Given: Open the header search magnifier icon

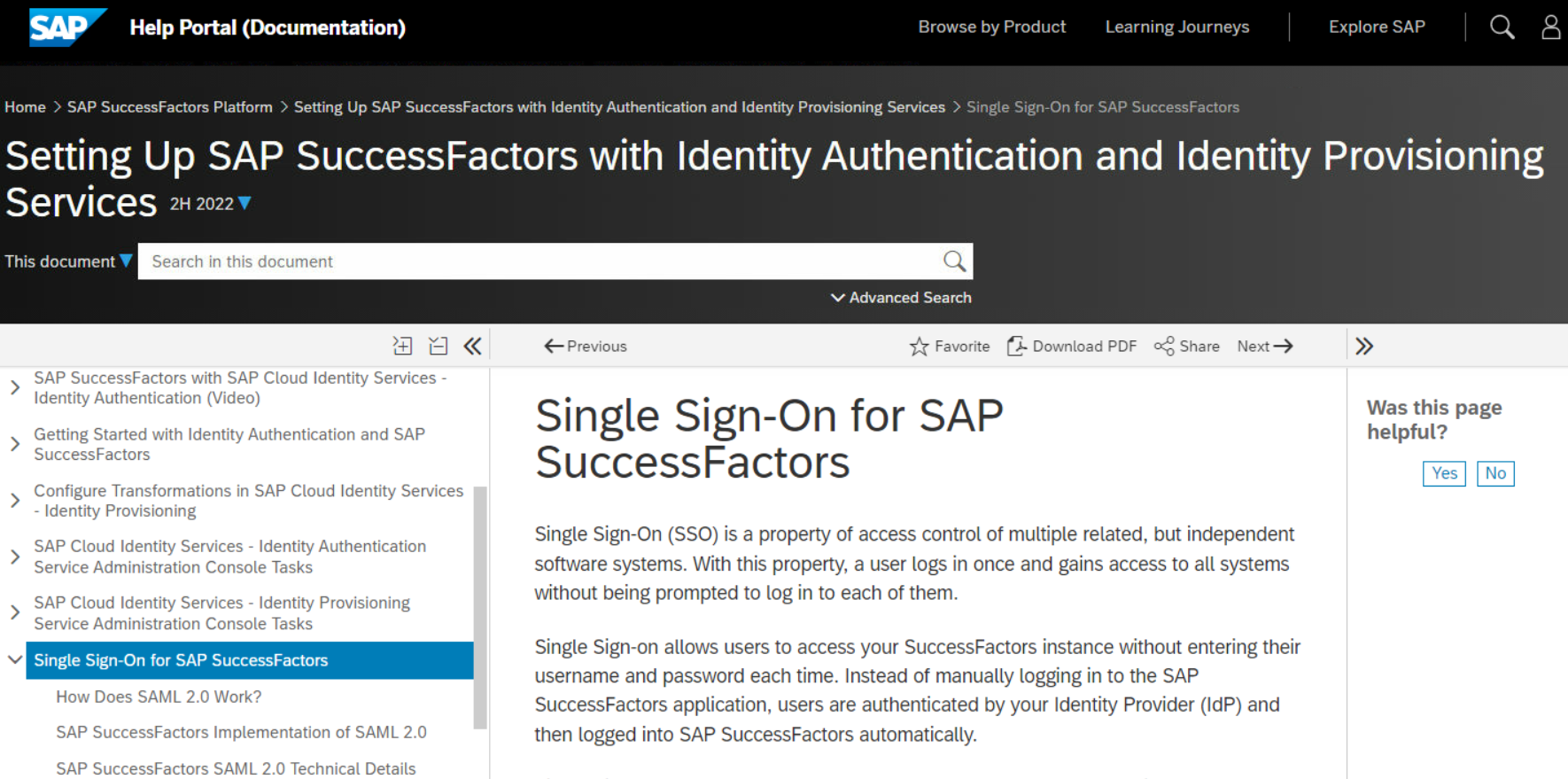Looking at the screenshot, I should 1502,27.
